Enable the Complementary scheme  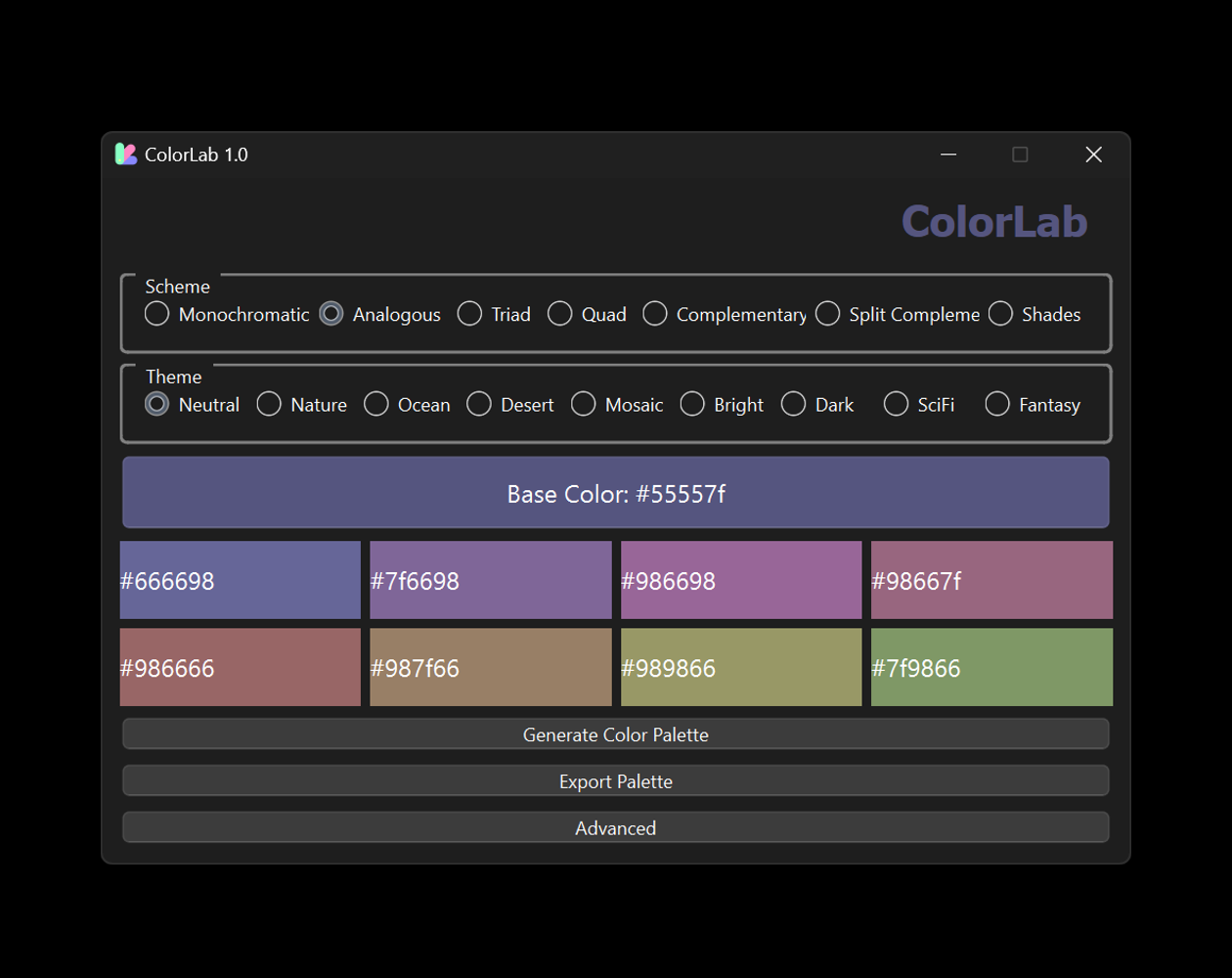pyautogui.click(x=655, y=314)
